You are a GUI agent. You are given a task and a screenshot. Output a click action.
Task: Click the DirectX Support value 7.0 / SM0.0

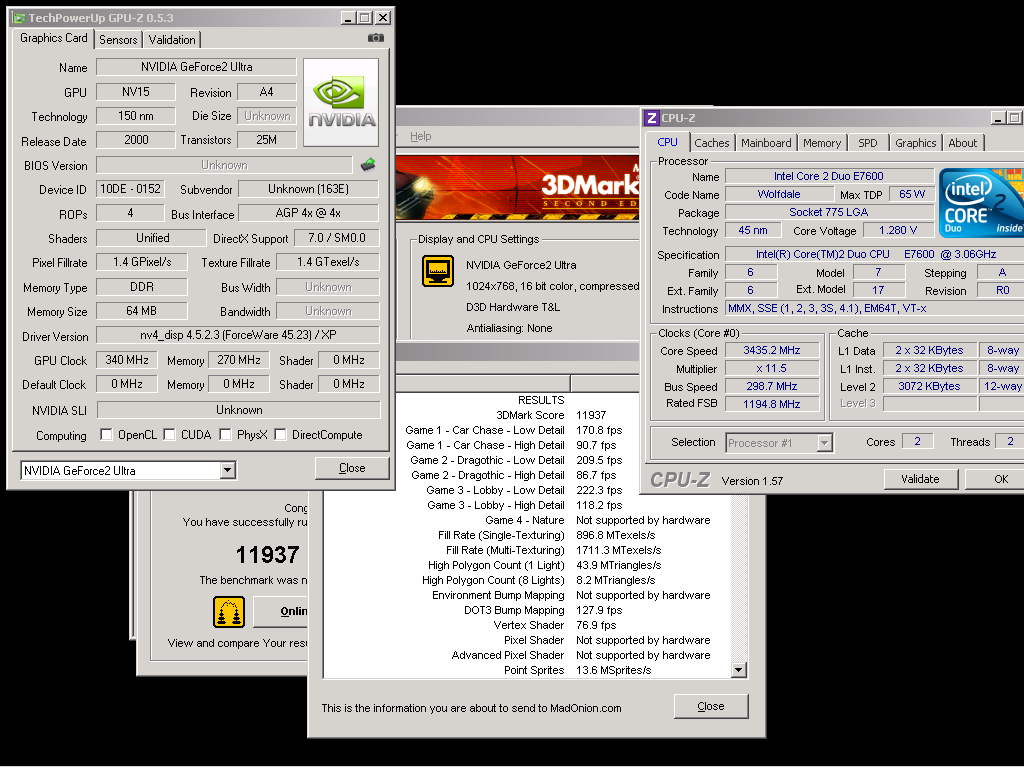coord(336,238)
